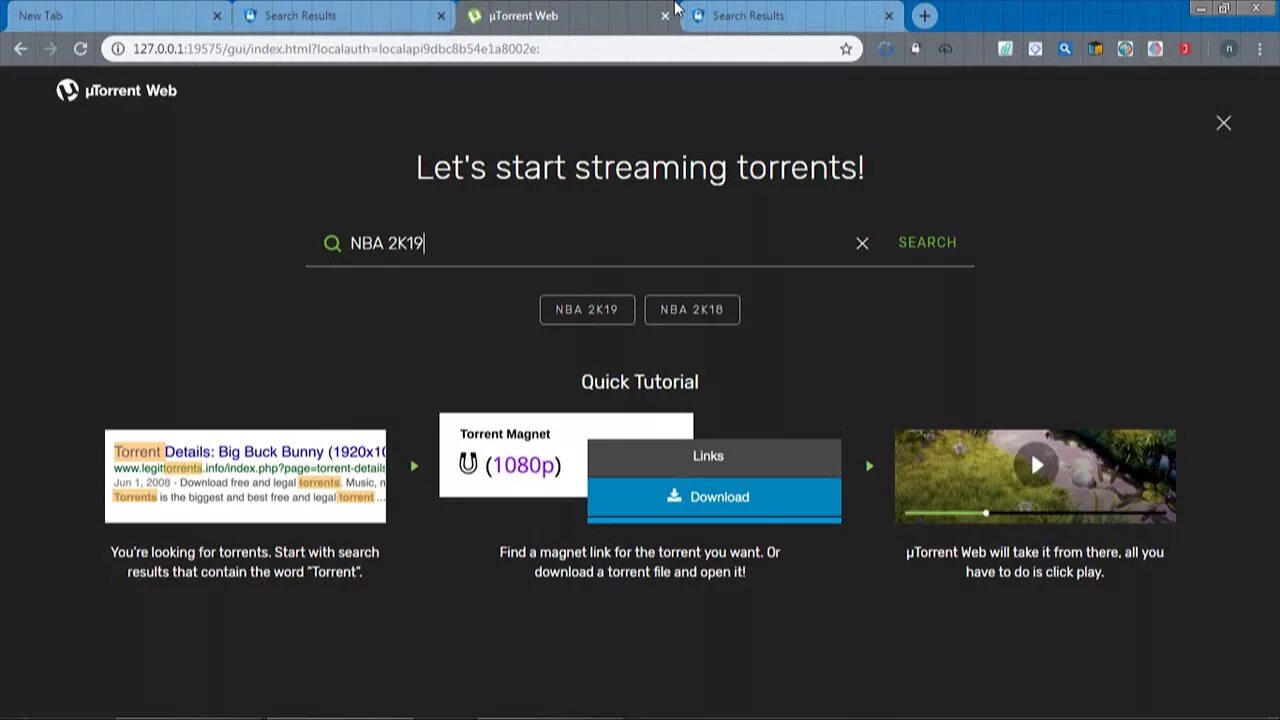Reload the current page
1280x720 pixels.
tap(80, 48)
